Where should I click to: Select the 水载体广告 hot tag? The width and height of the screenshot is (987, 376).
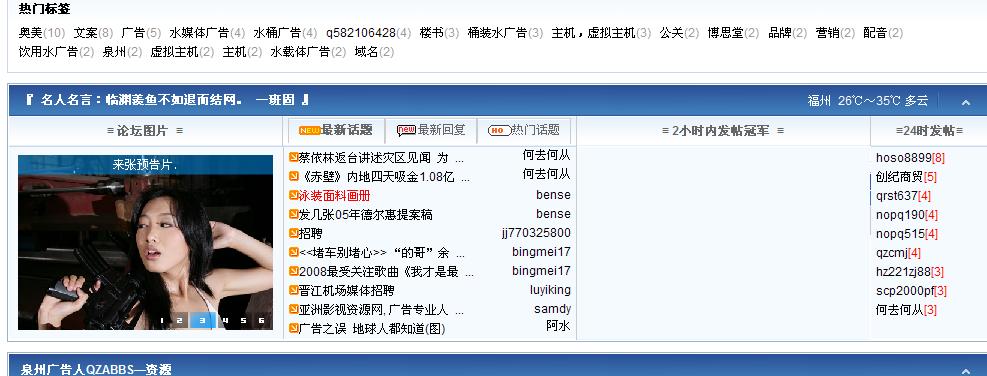300,52
